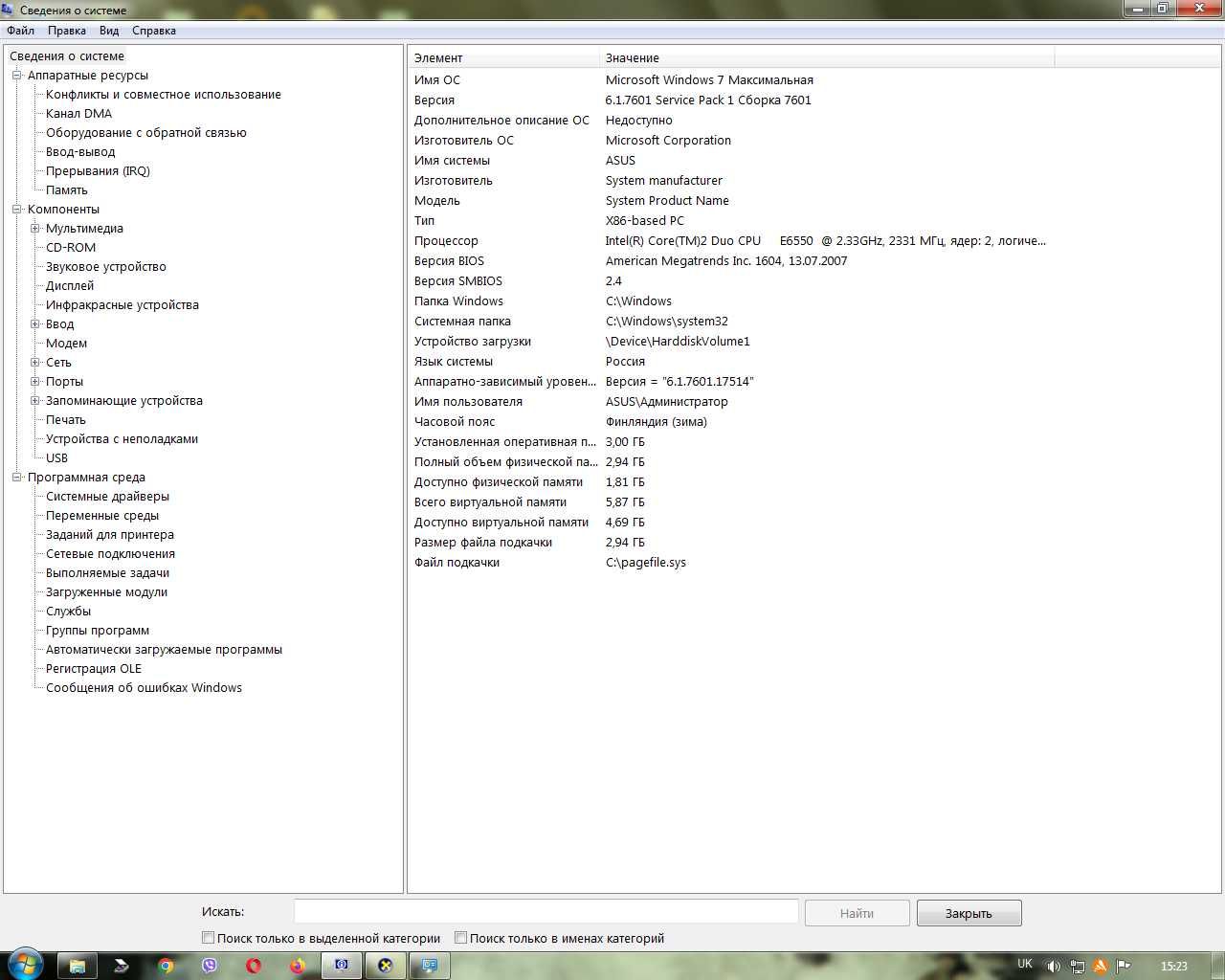Image resolution: width=1225 pixels, height=980 pixels.
Task: Select 'Прерывания (IRQ)' in the tree
Action: tap(98, 171)
